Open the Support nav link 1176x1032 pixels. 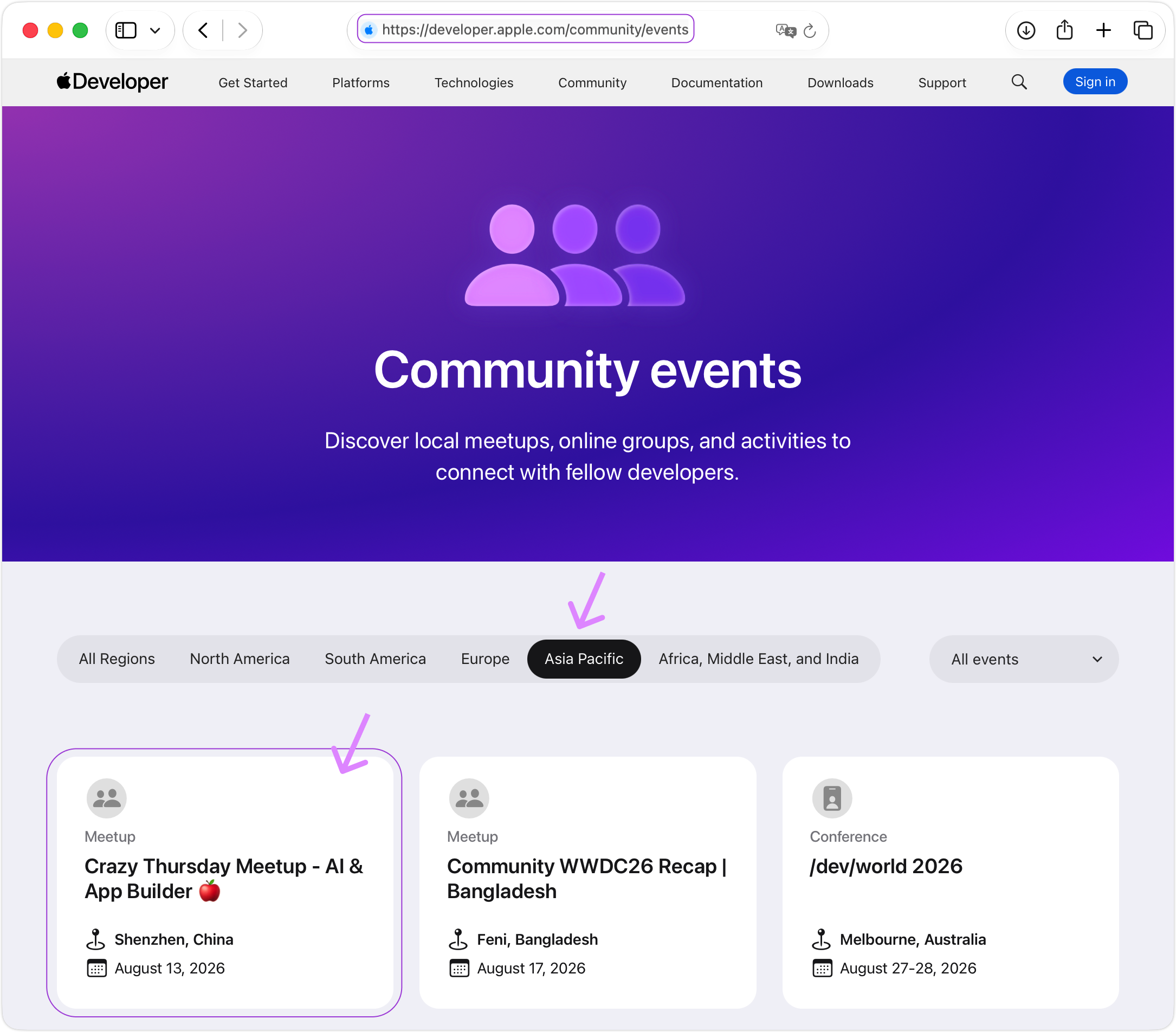click(x=942, y=82)
